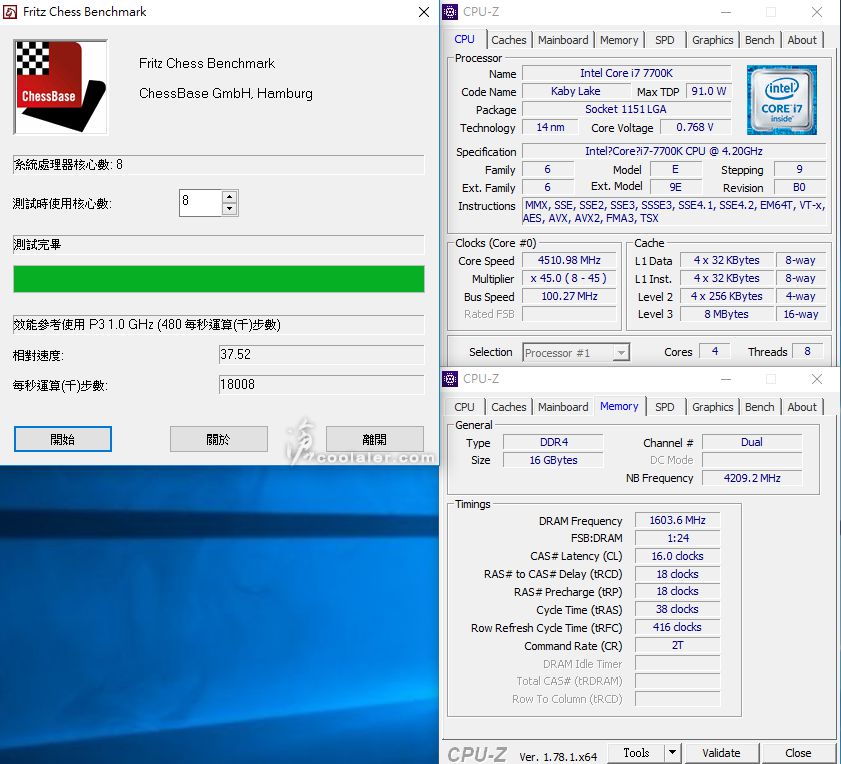
Task: Click the Intel Core i7 badge logo
Action: point(781,100)
